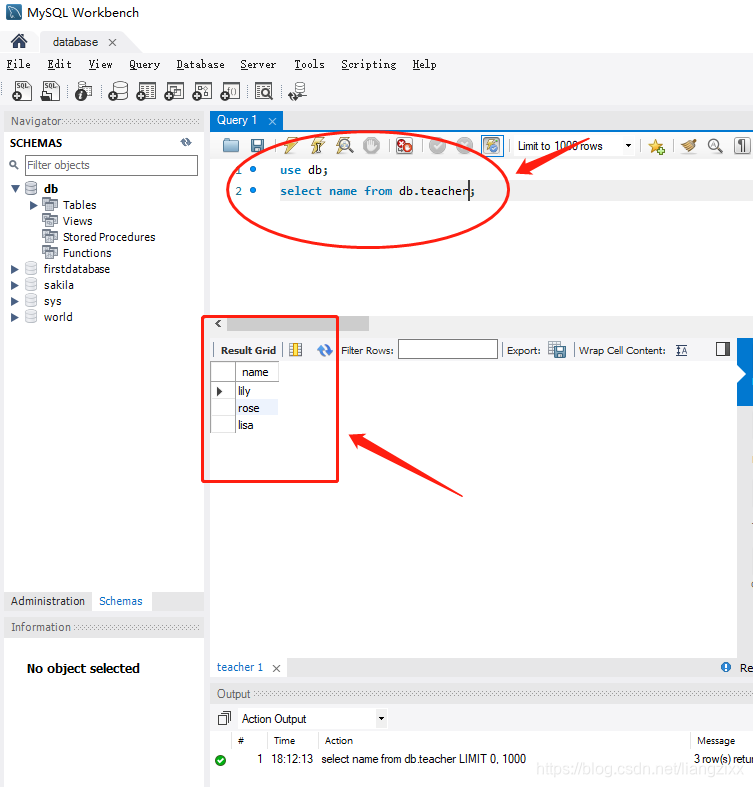Image resolution: width=753 pixels, height=787 pixels.
Task: Create a new SQL tab for queries
Action: coord(22,91)
